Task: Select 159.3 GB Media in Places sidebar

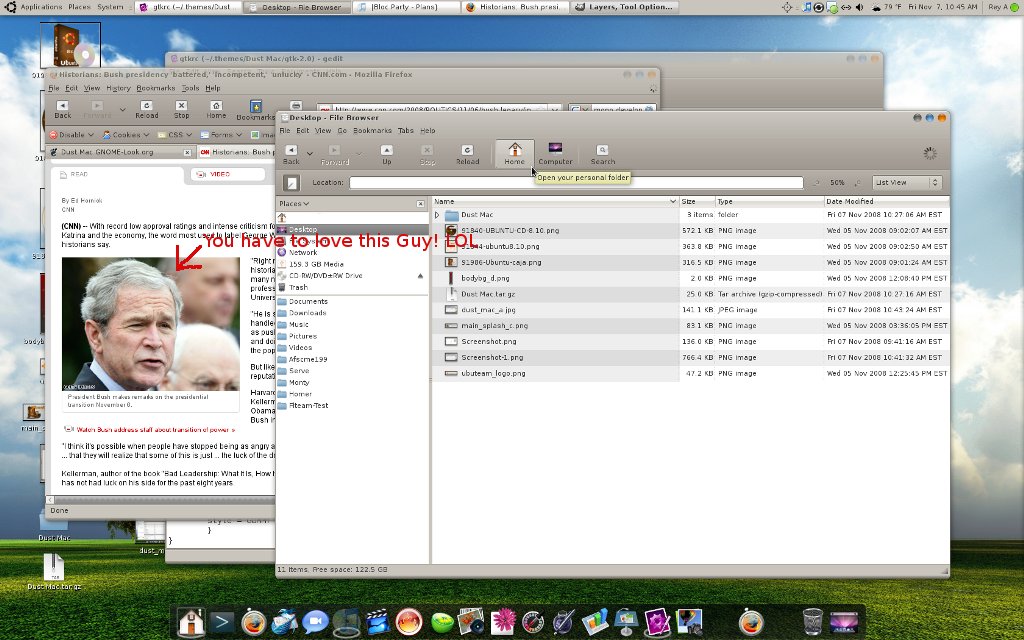Action: pos(352,264)
